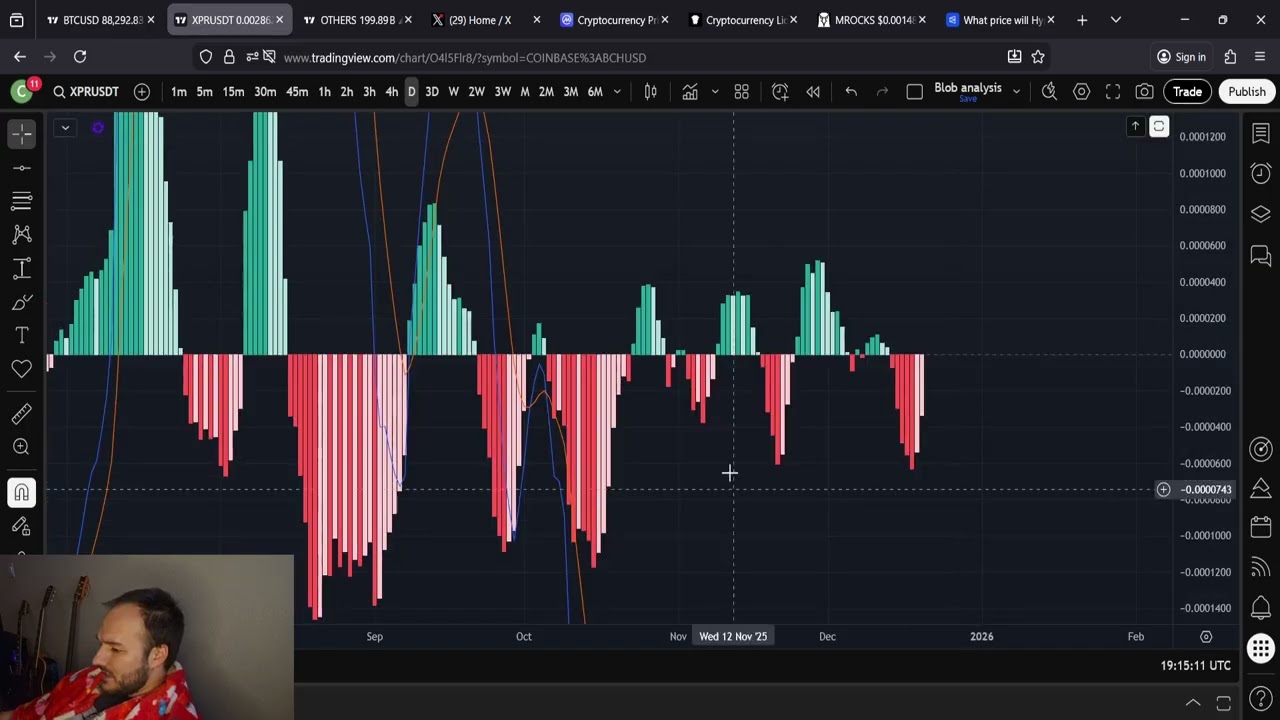This screenshot has width=1280, height=720.
Task: Select the crosshair cursor tool
Action: point(22,133)
